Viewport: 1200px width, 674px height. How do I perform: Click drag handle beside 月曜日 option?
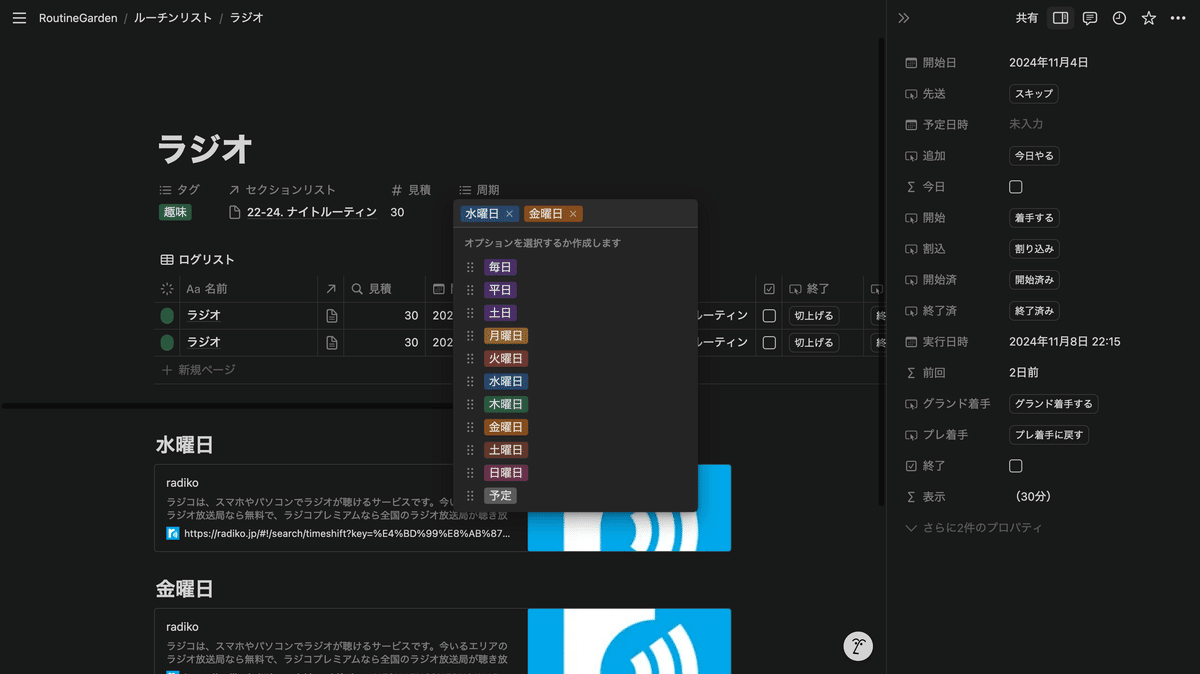[470, 336]
